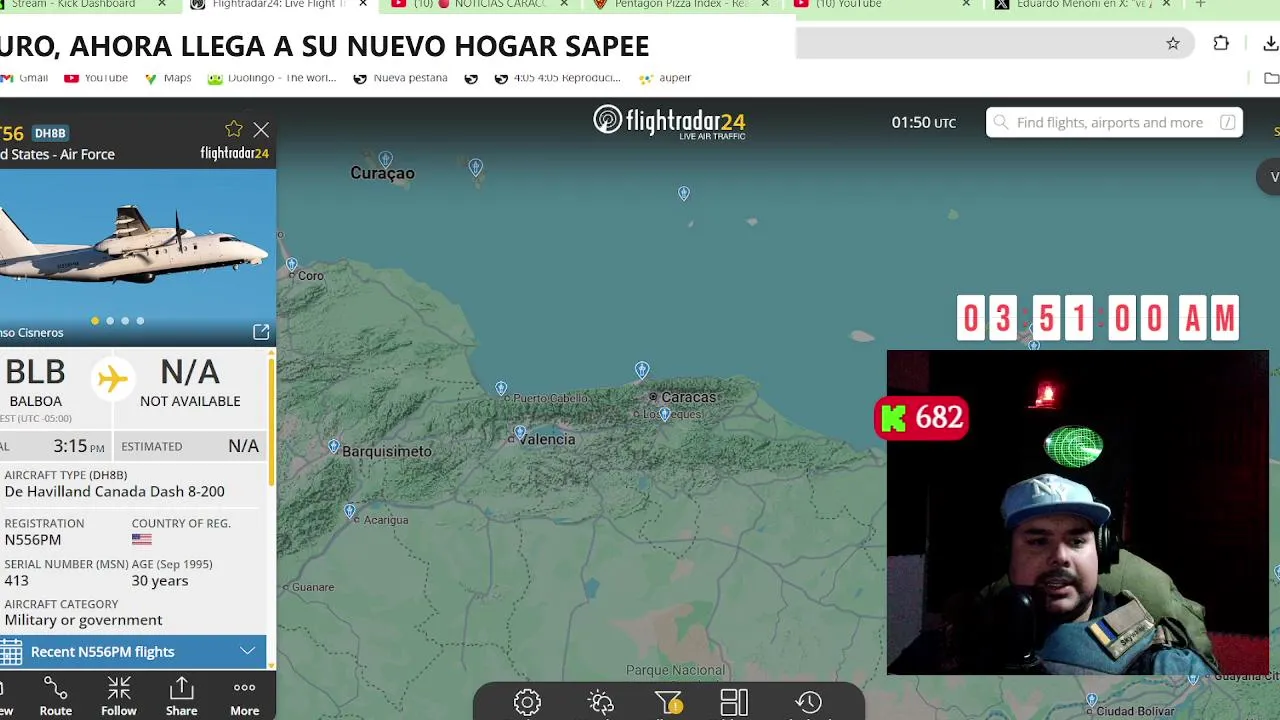Screen dimensions: 1280x720
Task: Click the Route icon in the flight panel
Action: (x=56, y=696)
